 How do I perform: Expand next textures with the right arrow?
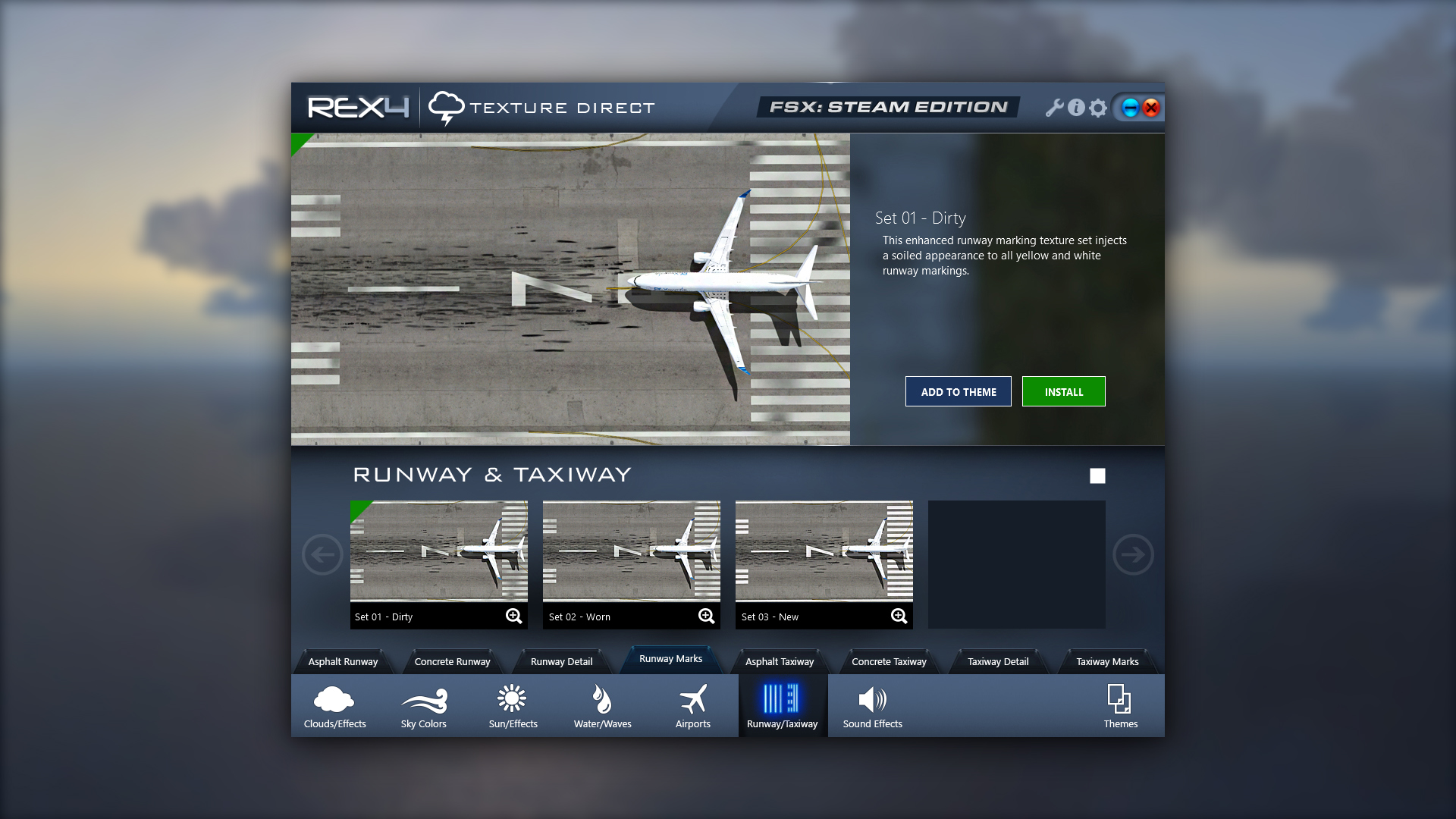(x=1133, y=554)
